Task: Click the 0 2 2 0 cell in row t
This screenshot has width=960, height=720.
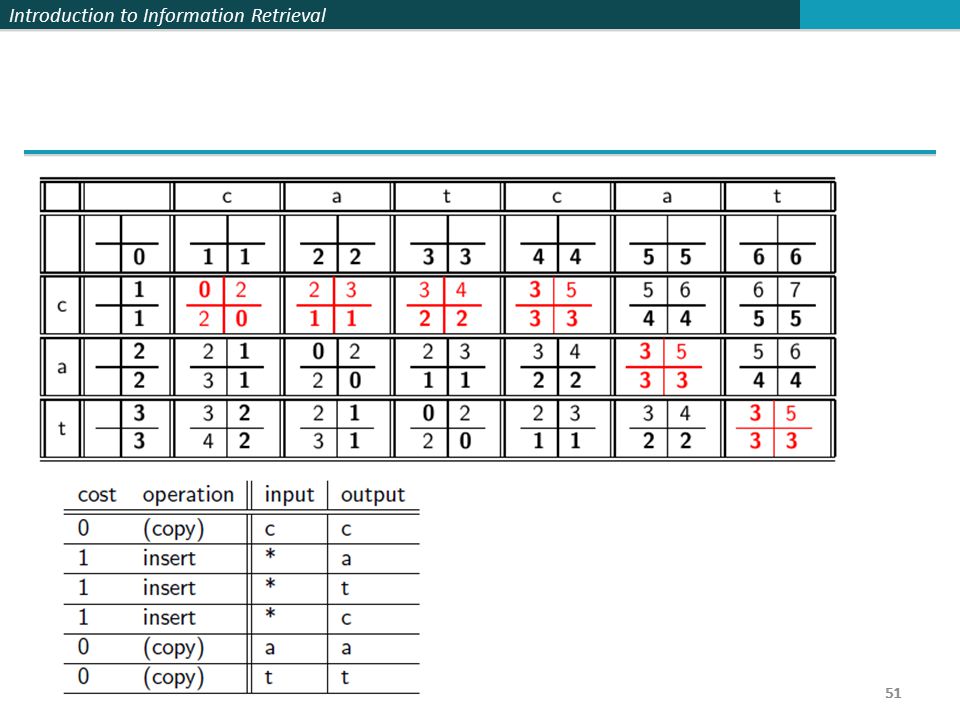Action: point(446,428)
